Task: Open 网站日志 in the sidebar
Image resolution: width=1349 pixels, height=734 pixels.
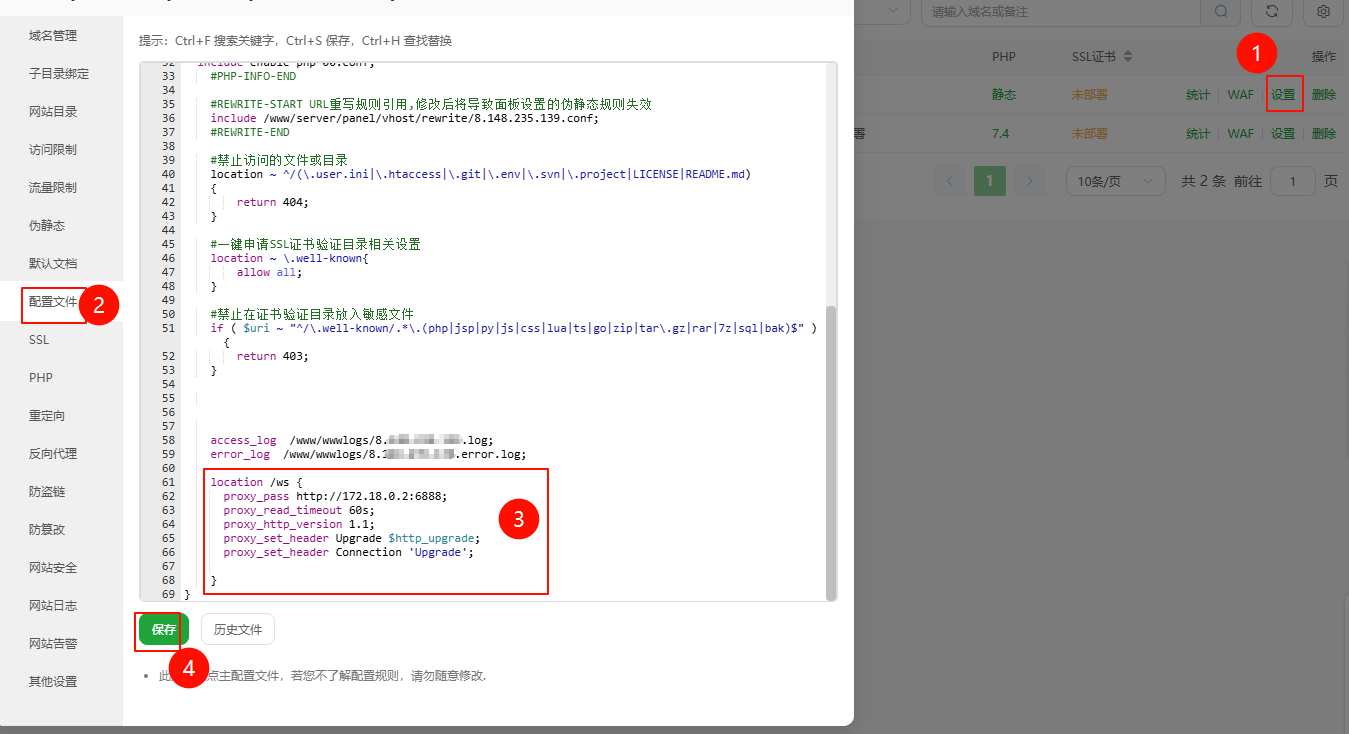Action: tap(53, 606)
